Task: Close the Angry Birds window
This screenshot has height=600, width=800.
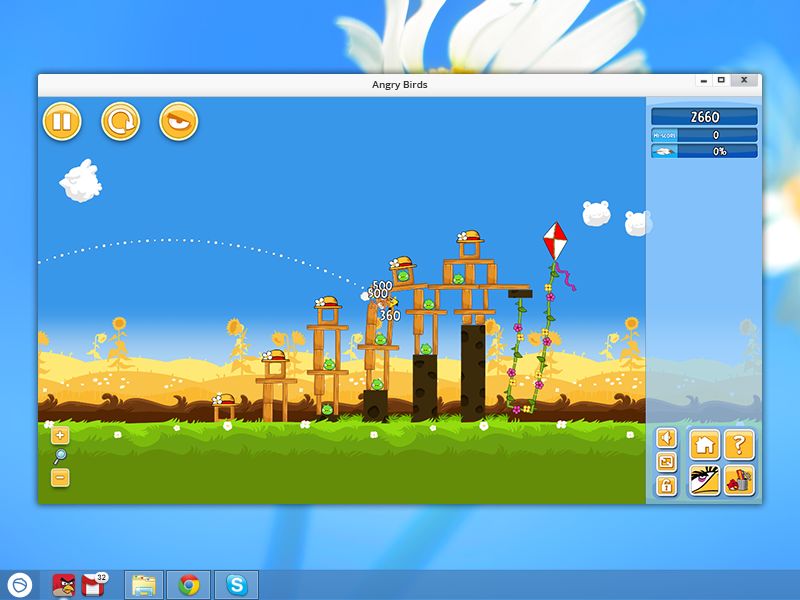Action: [744, 80]
